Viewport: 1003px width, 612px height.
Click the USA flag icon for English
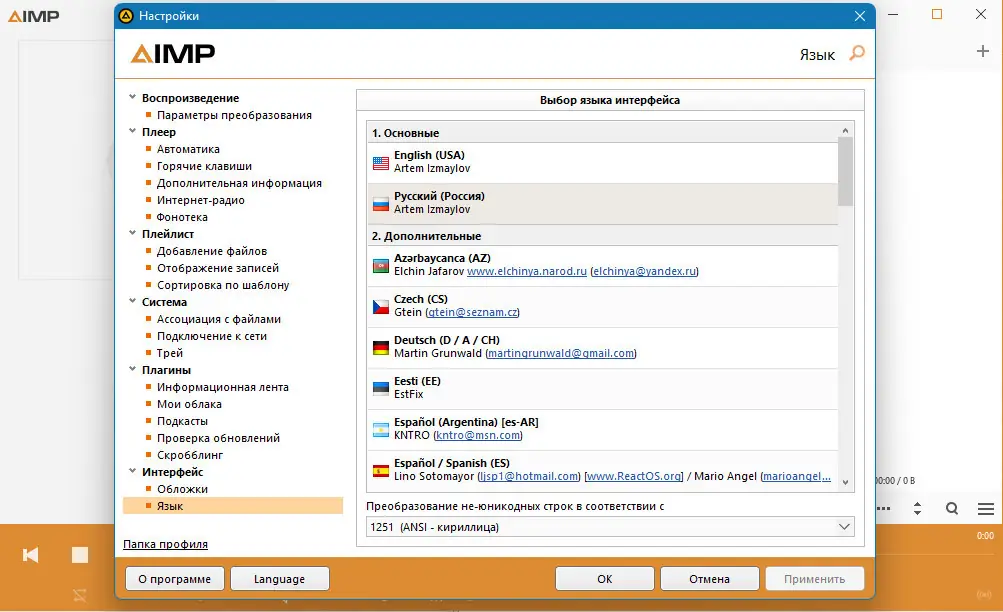(x=381, y=163)
